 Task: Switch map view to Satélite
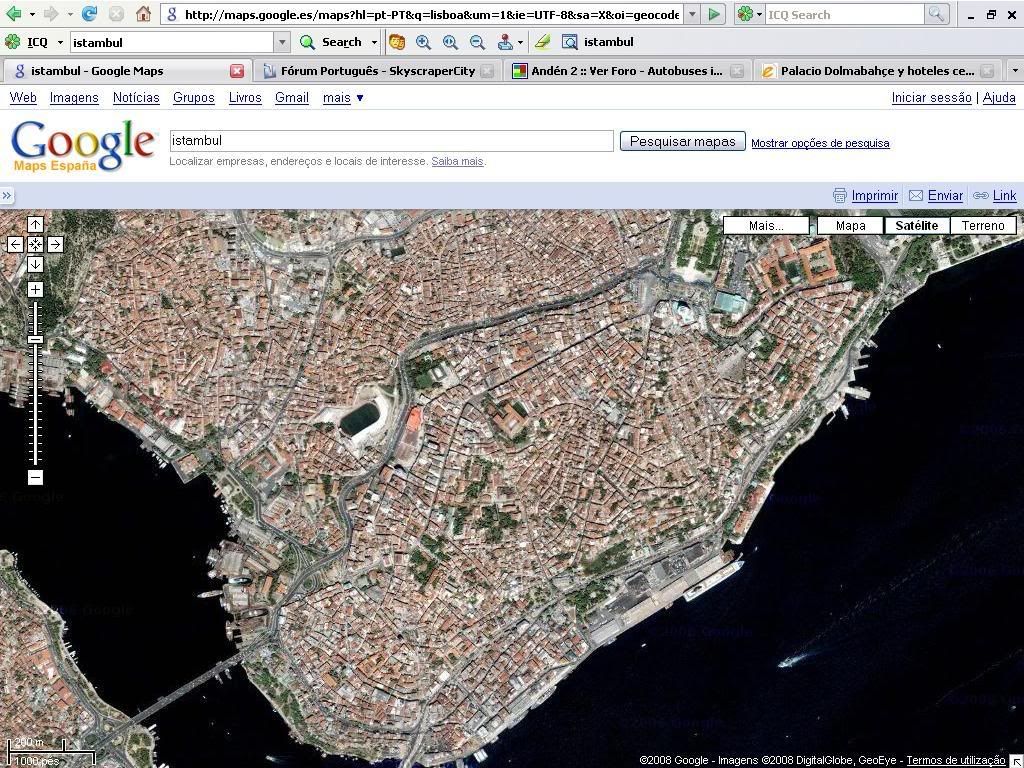pos(916,225)
